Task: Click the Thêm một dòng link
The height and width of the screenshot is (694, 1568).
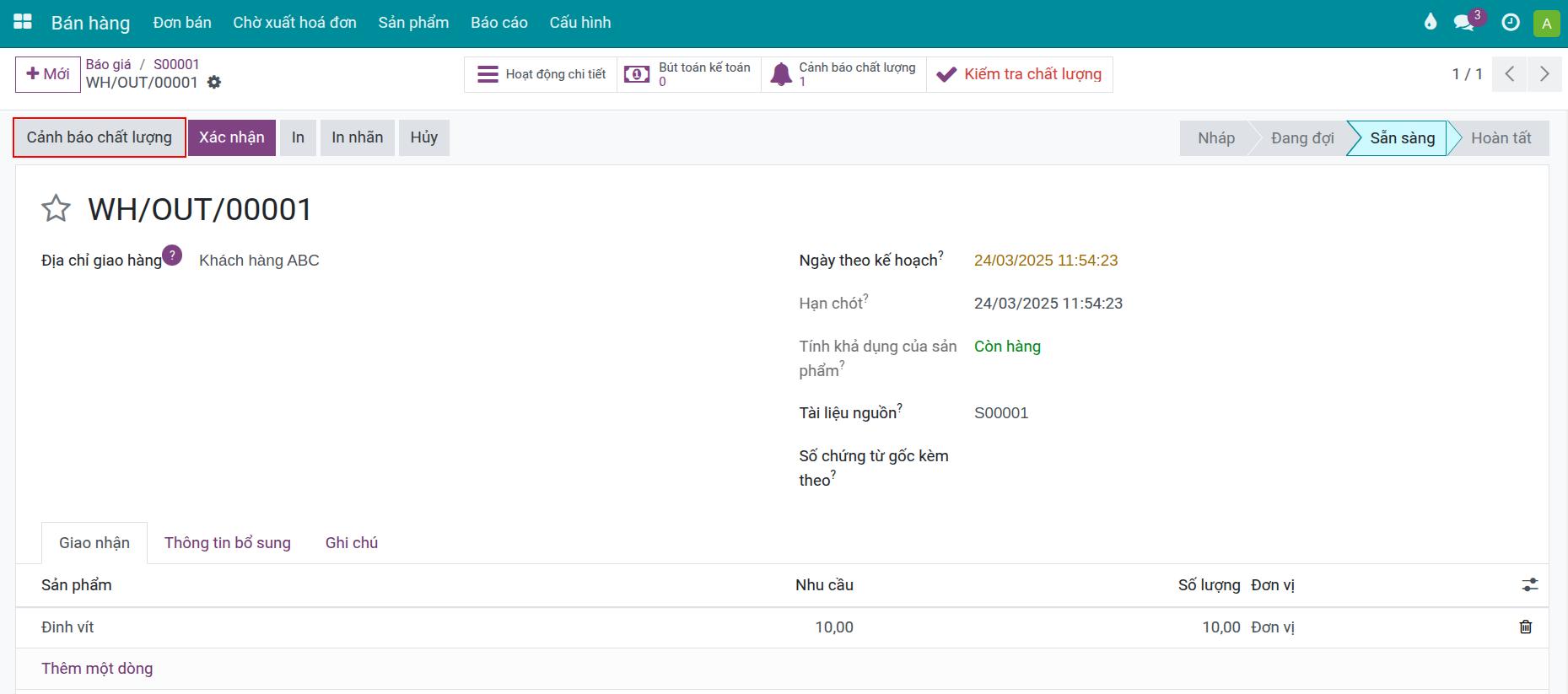Action: point(97,669)
